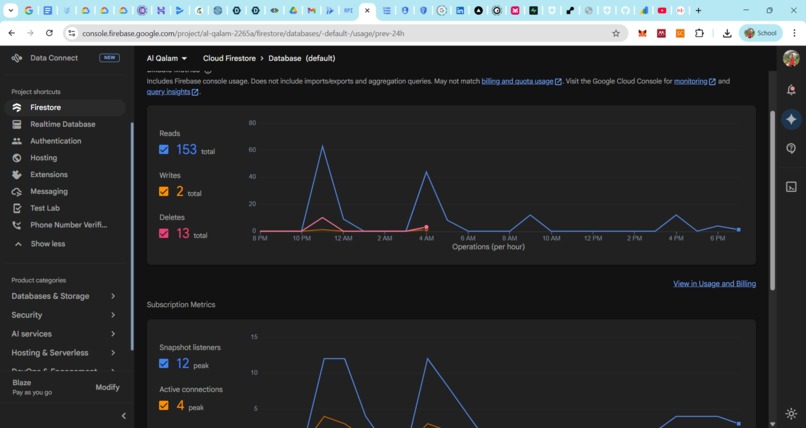Modify the Blaze billing plan
Screen dimensions: 806x428
(107, 387)
